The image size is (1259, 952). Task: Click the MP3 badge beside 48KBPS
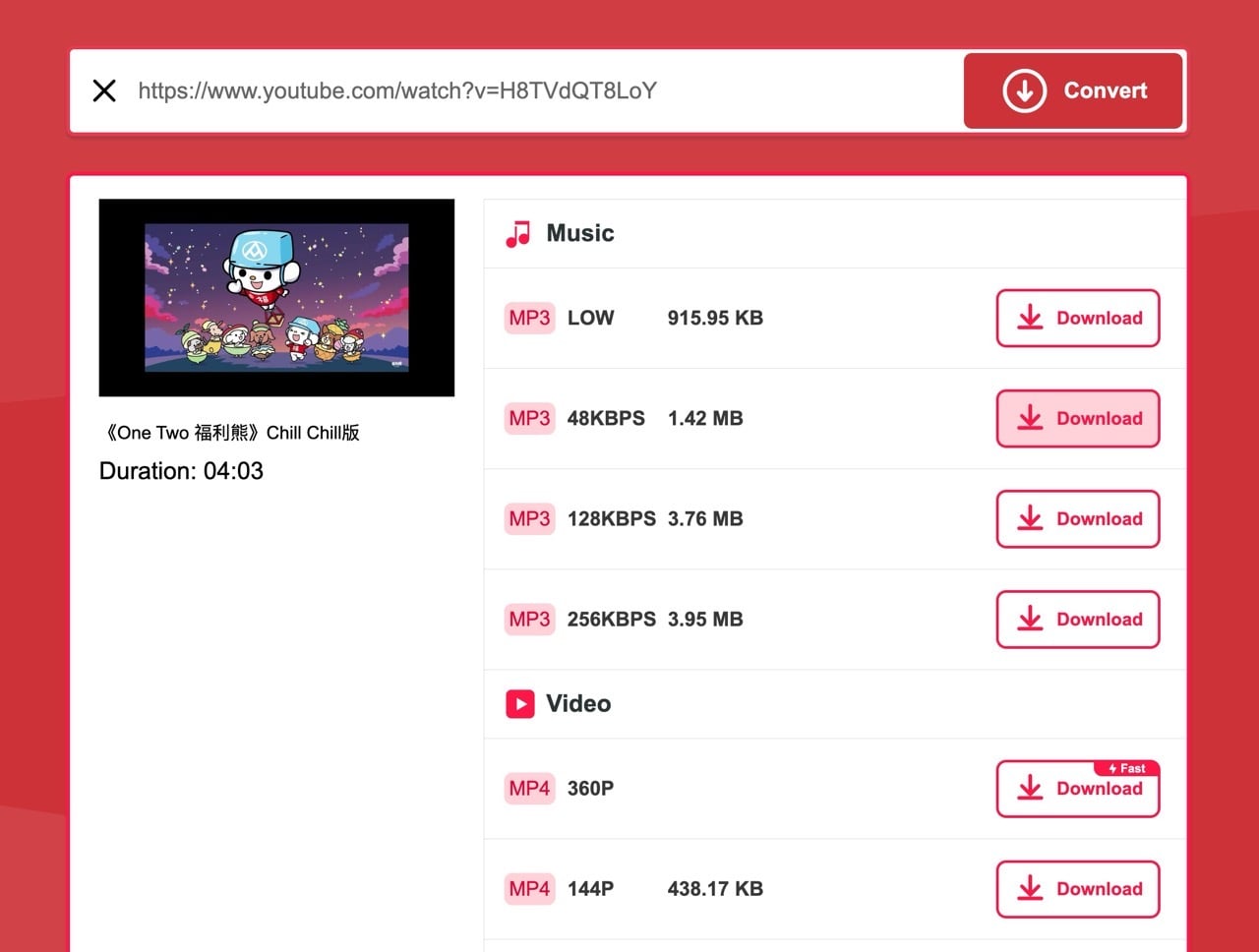[x=529, y=419]
